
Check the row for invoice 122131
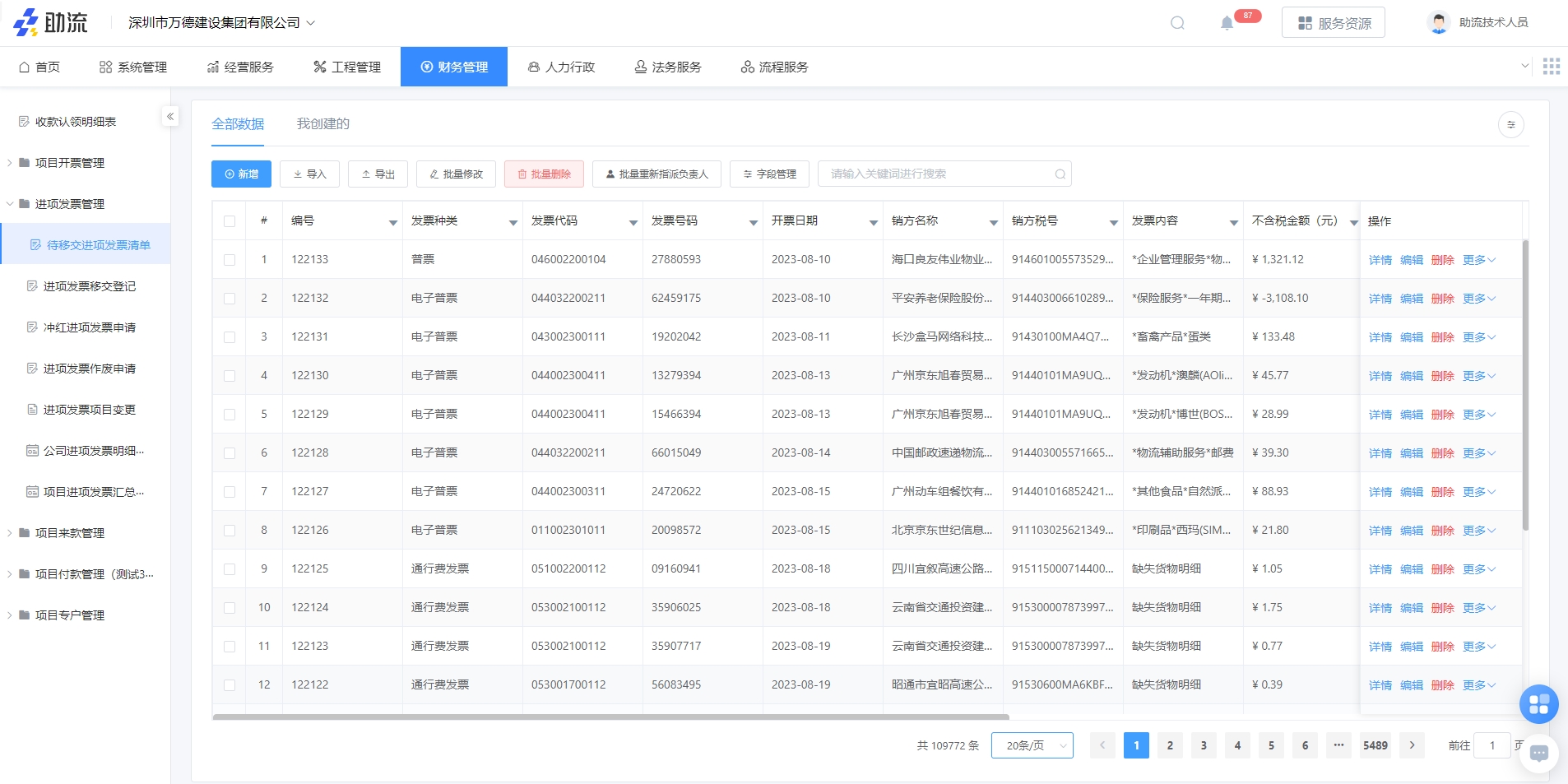(230, 337)
